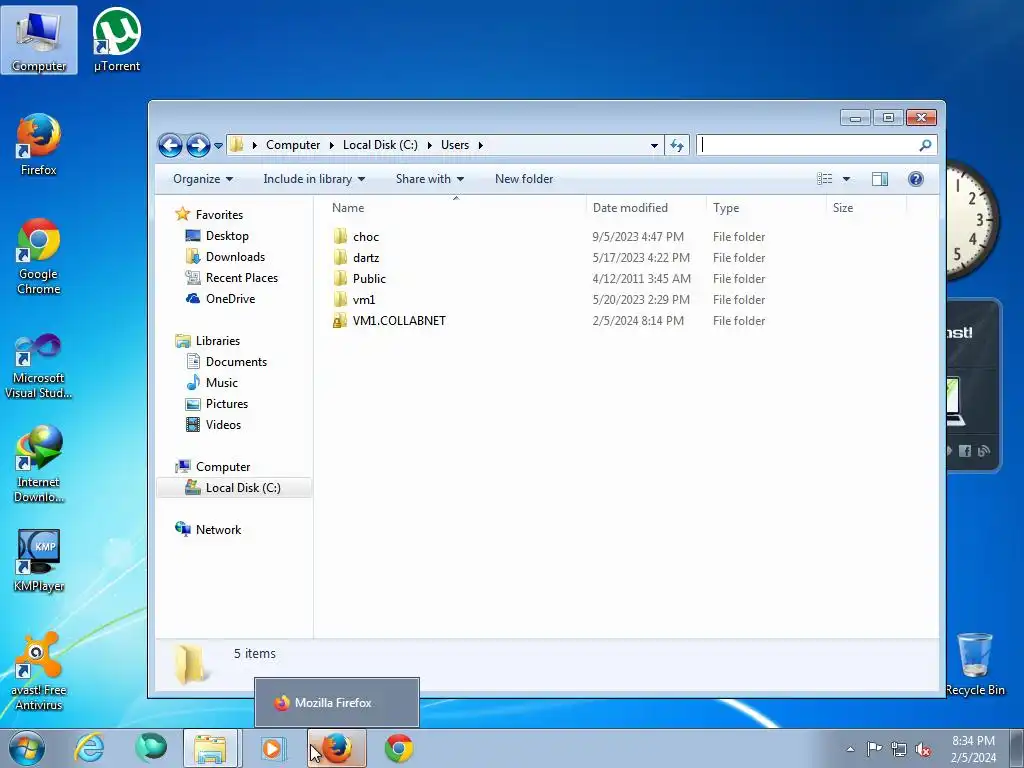Open the Windows Explorer taskbar button
Viewport: 1024px width, 768px height.
point(211,748)
